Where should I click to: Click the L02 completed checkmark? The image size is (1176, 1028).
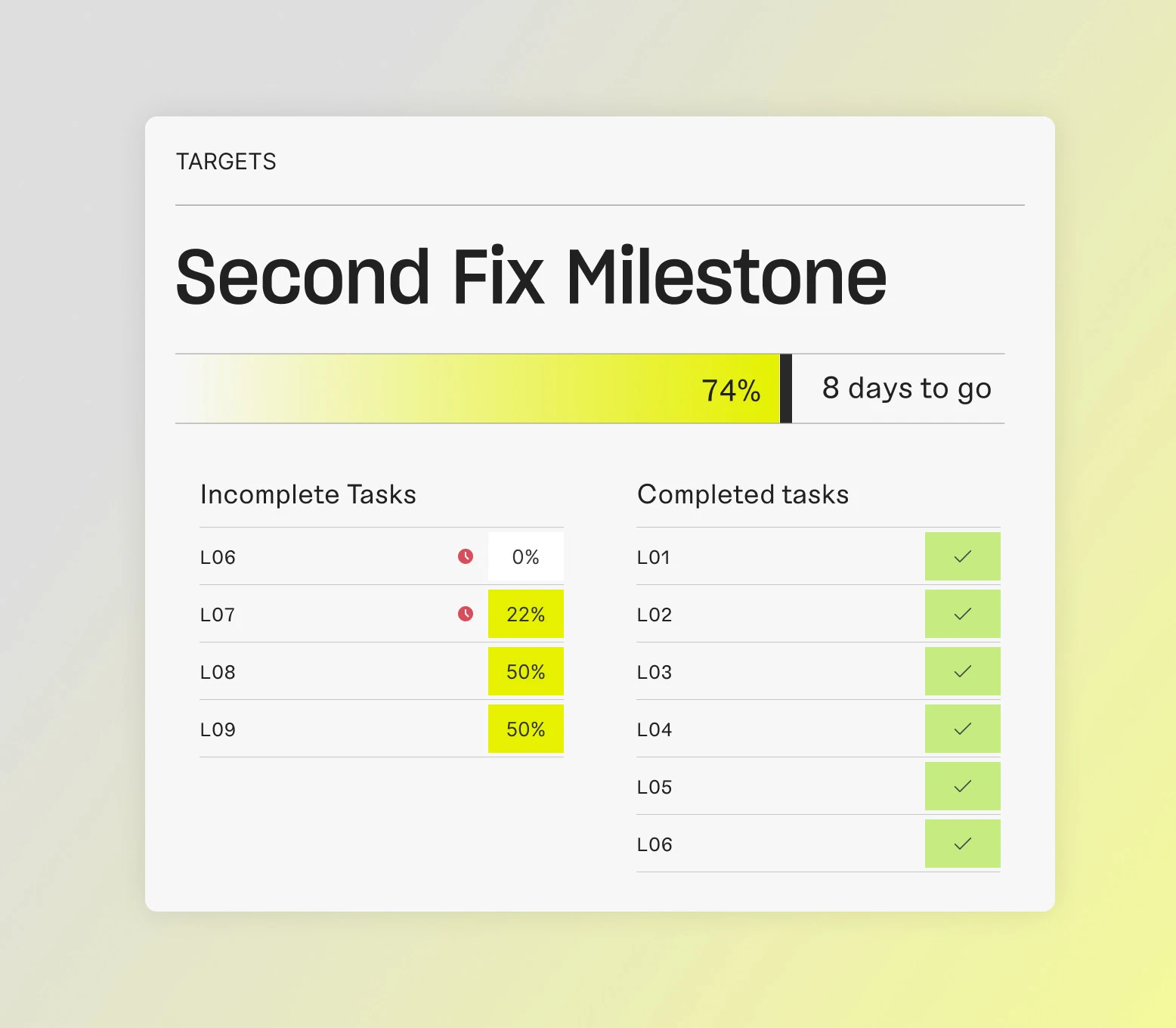[x=962, y=614]
